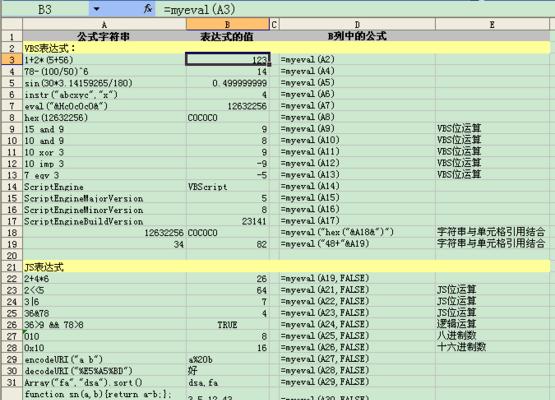The height and width of the screenshot is (400, 555).
Task: Click the Name Box showing B3
Action: (x=45, y=9)
